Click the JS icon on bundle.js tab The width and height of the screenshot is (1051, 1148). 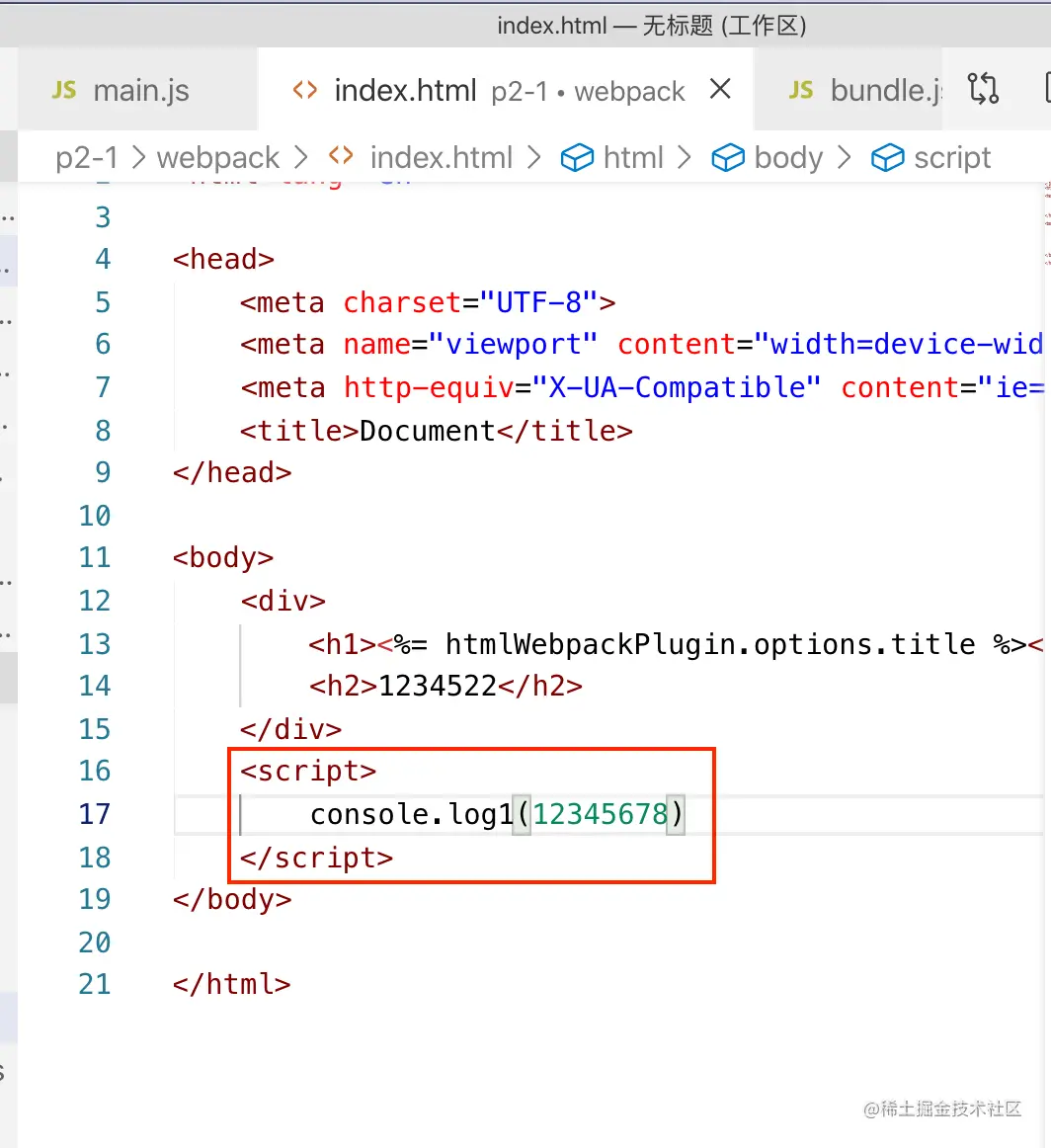point(801,90)
